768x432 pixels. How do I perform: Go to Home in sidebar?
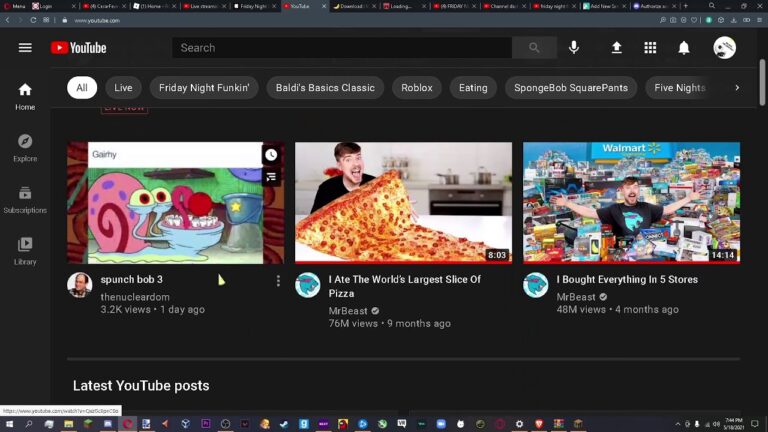pos(25,96)
